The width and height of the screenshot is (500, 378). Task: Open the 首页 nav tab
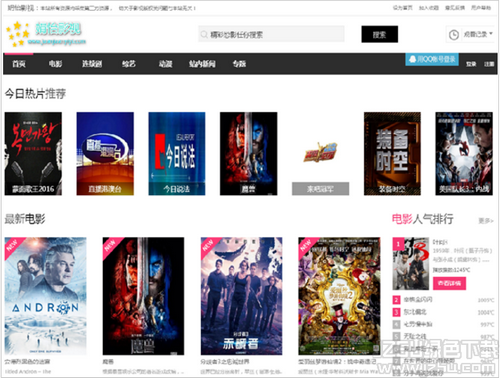tap(19, 64)
